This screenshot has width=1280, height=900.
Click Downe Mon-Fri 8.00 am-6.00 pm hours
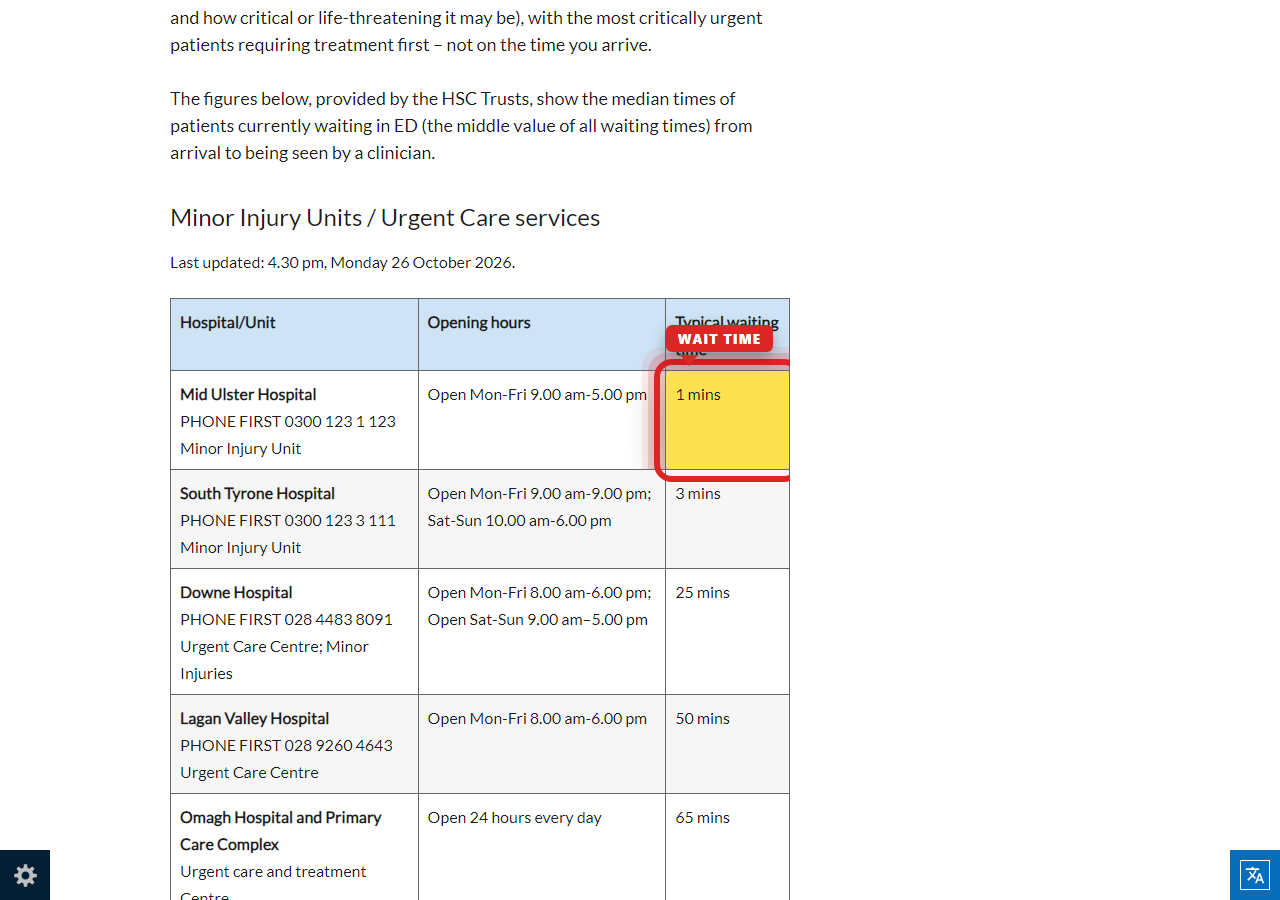tap(540, 592)
